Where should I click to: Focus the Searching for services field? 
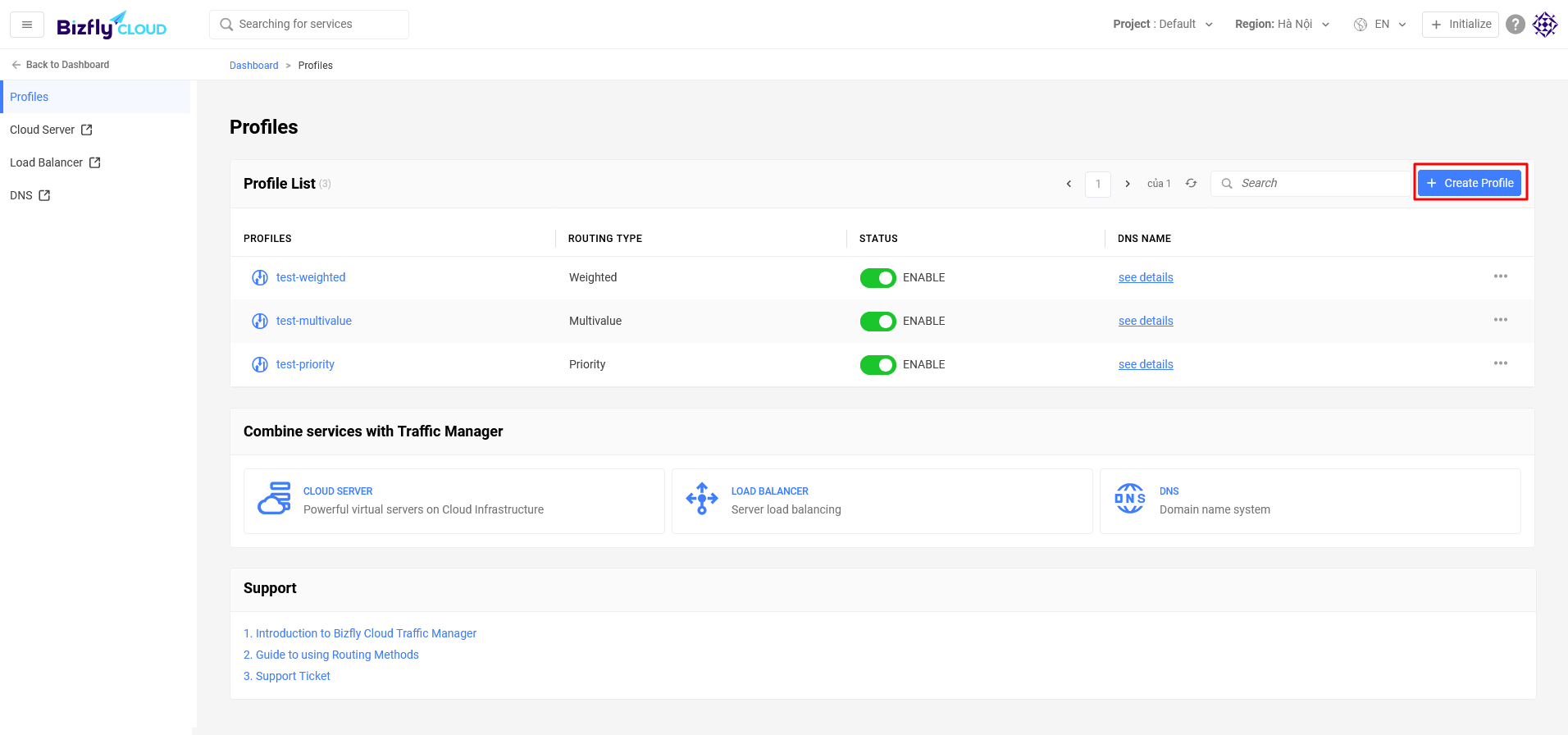pyautogui.click(x=309, y=25)
